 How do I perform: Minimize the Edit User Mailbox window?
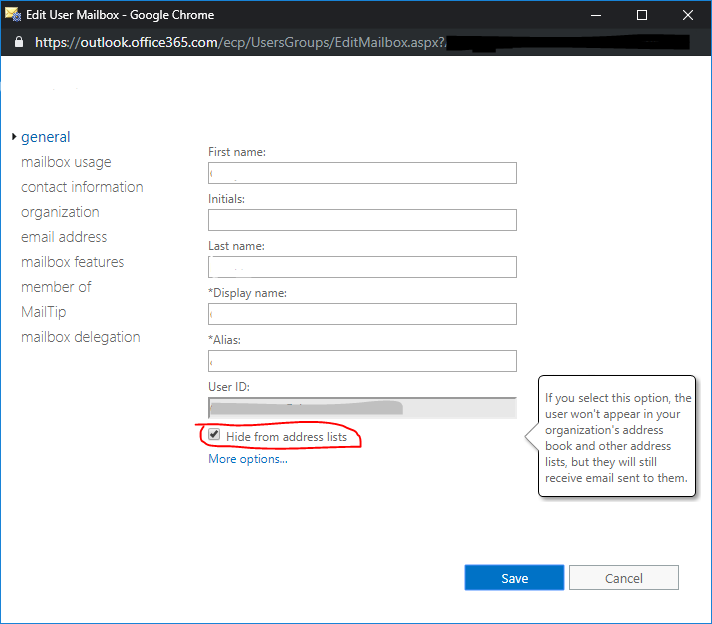596,15
